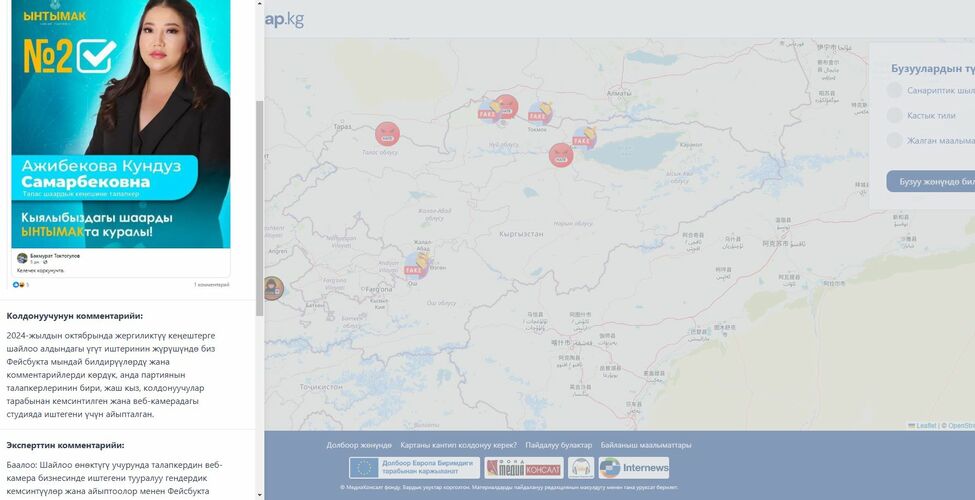Click the angry red marker near Talas
Image resolution: width=975 pixels, height=500 pixels.
click(x=387, y=133)
